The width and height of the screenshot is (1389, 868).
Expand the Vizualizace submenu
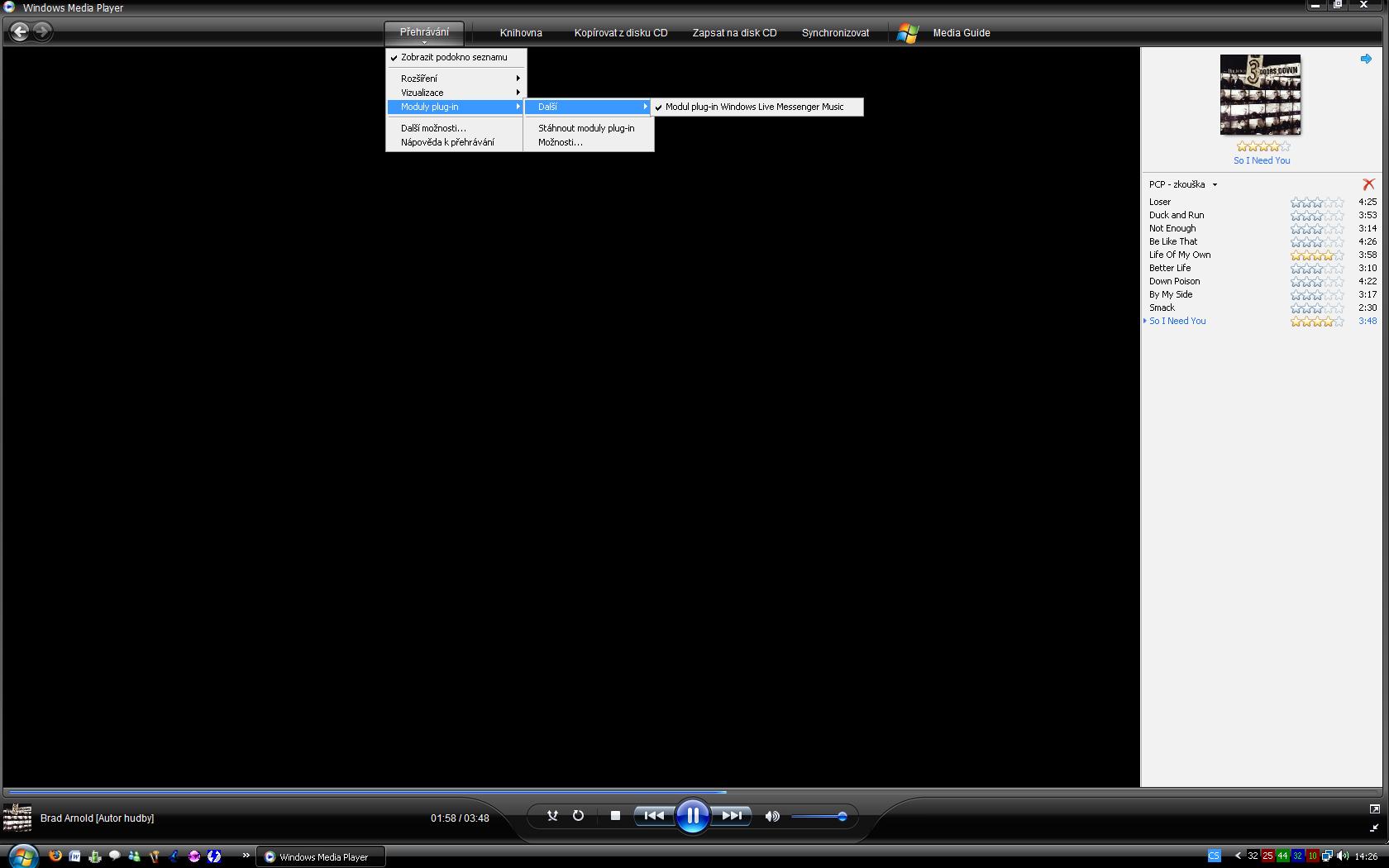(x=456, y=93)
